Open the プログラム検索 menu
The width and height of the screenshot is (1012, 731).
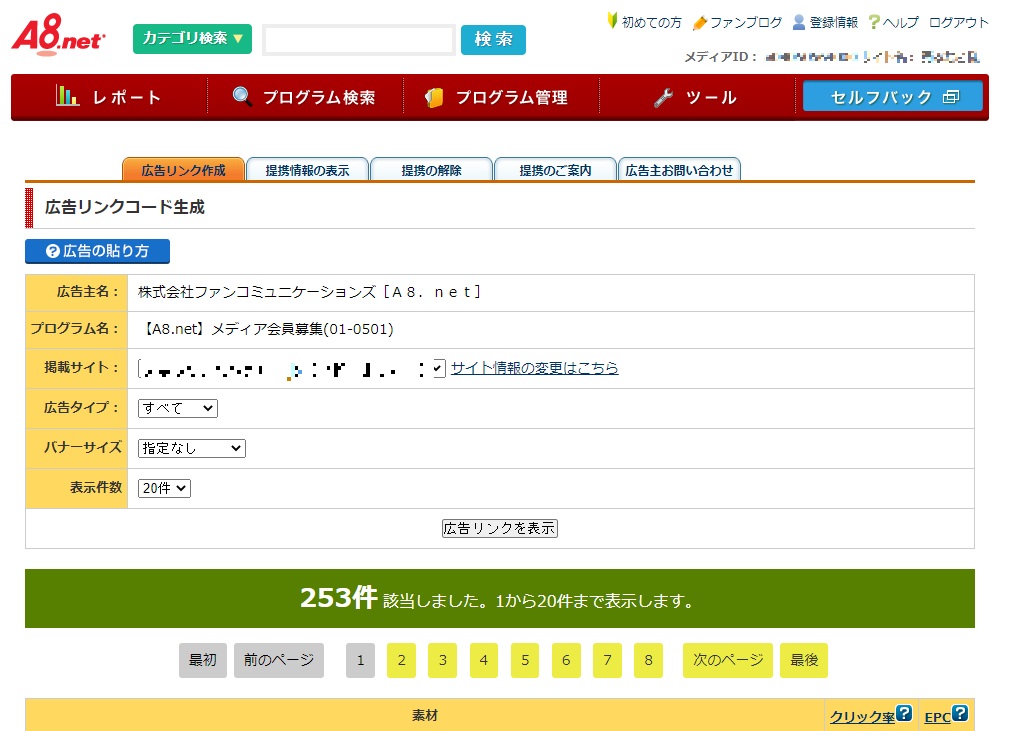[305, 97]
